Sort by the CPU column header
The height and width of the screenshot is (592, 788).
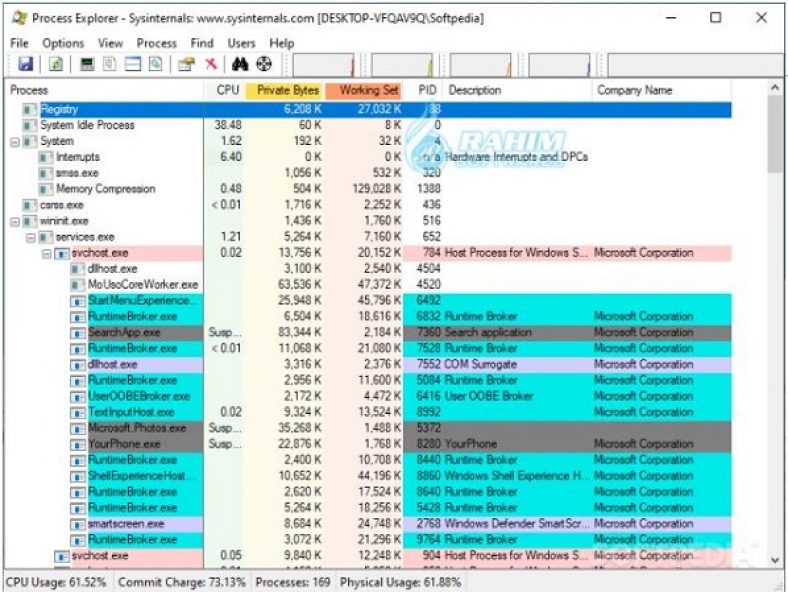227,90
